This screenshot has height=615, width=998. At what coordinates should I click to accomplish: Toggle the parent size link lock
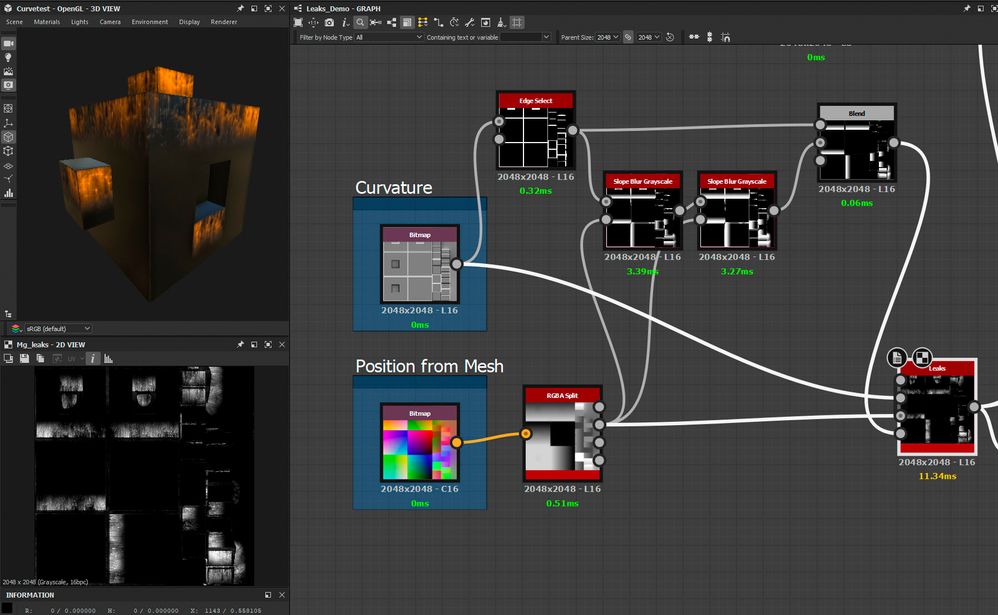(628, 37)
